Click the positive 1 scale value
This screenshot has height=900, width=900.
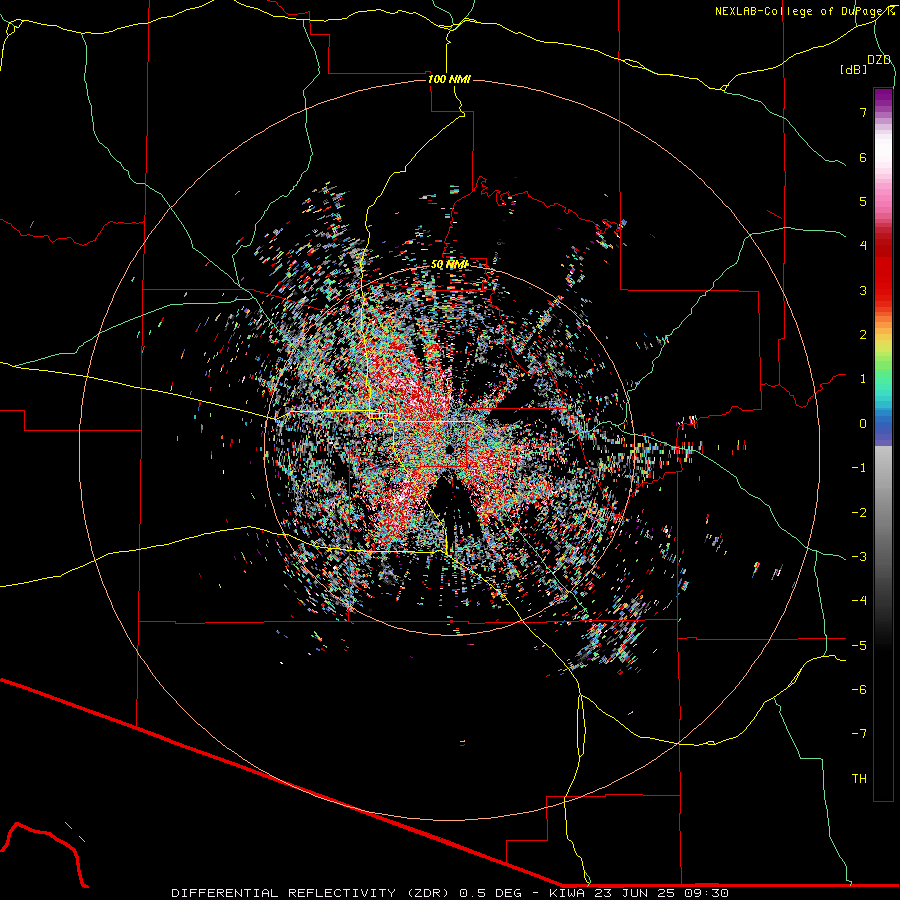pyautogui.click(x=863, y=379)
